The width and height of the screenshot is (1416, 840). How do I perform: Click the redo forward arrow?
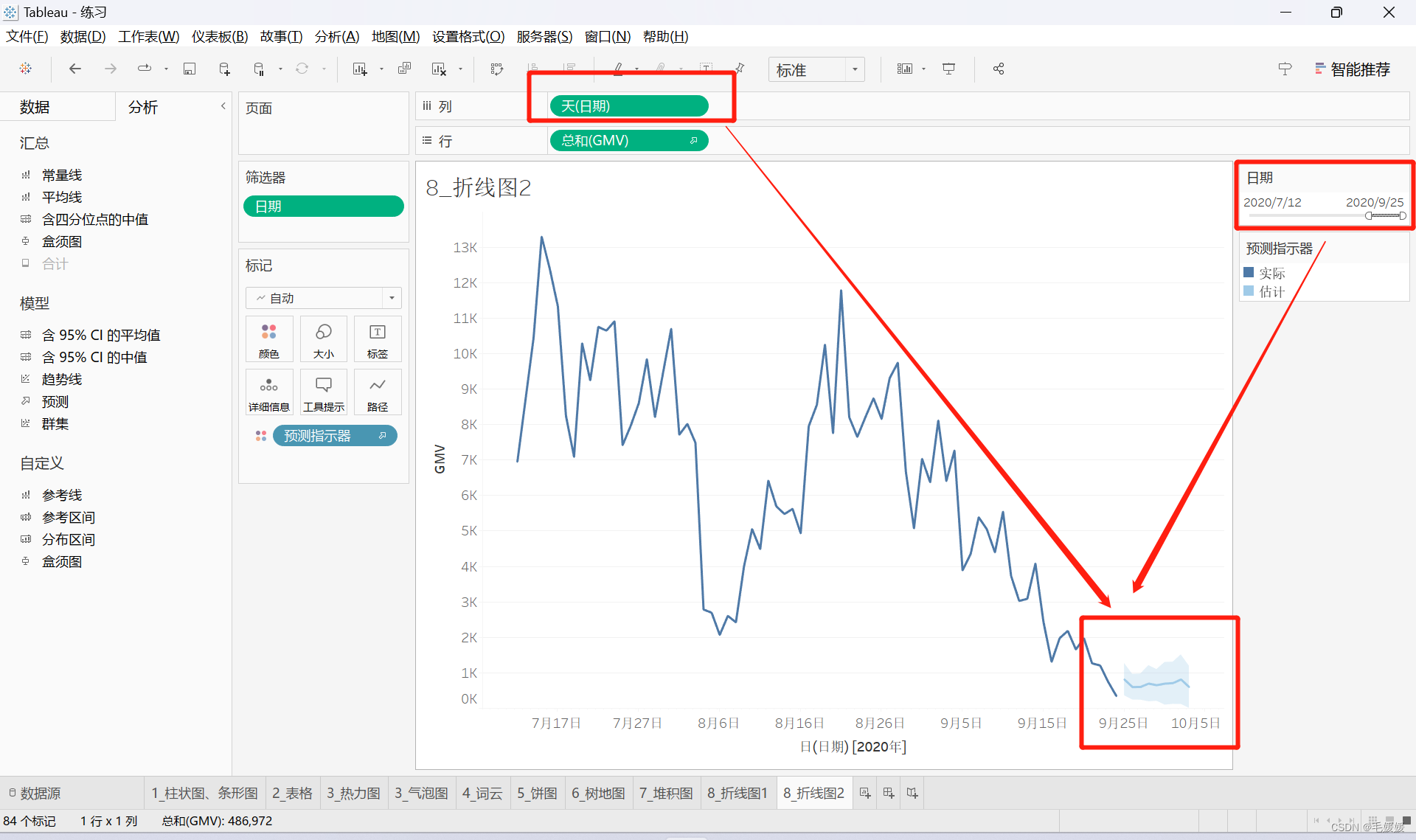(x=110, y=69)
